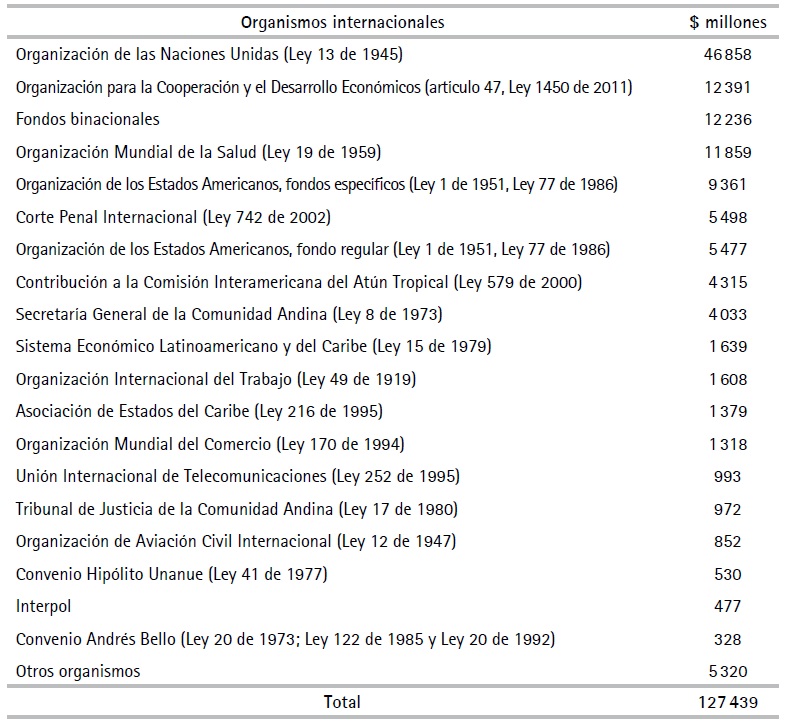789x725 pixels.
Task: Click the 'Fondos binacionales' entry
Action: point(88,119)
